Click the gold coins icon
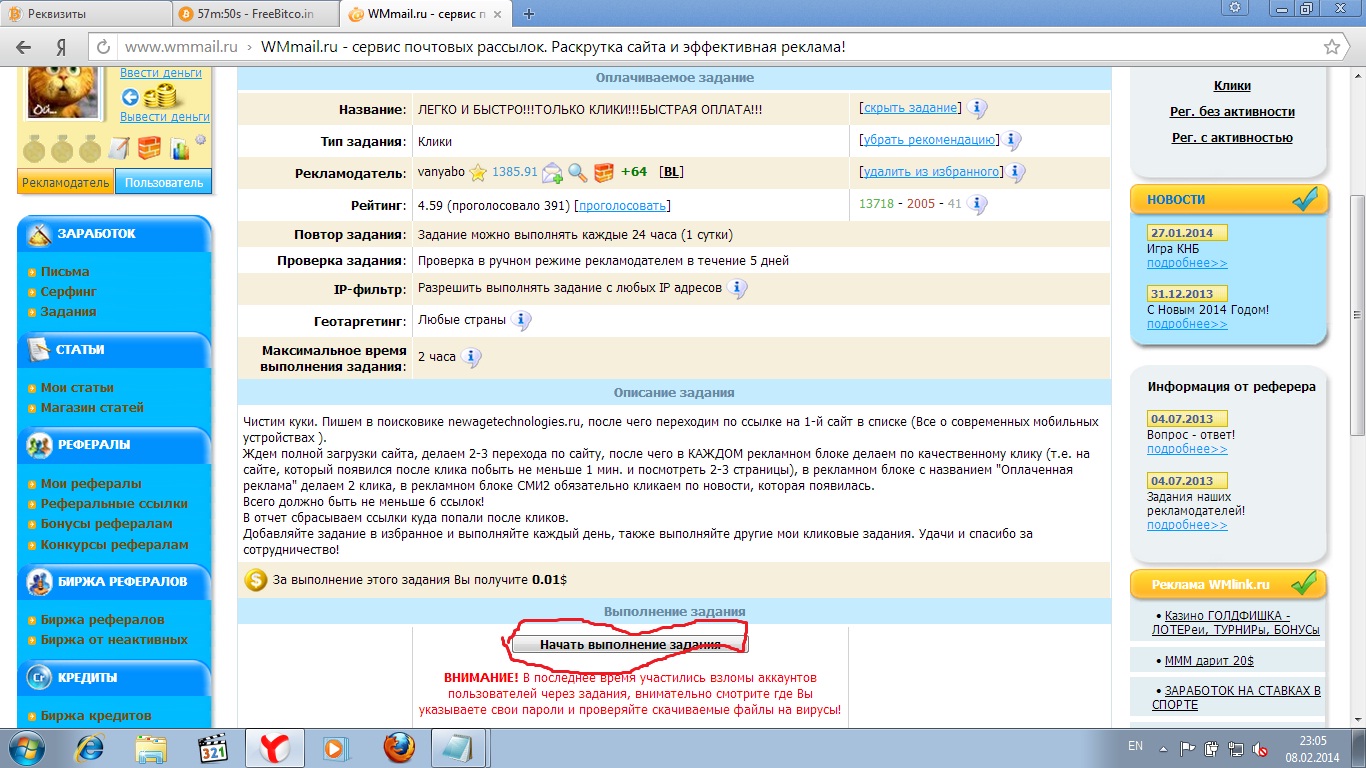The width and height of the screenshot is (1366, 768). pyautogui.click(x=160, y=97)
